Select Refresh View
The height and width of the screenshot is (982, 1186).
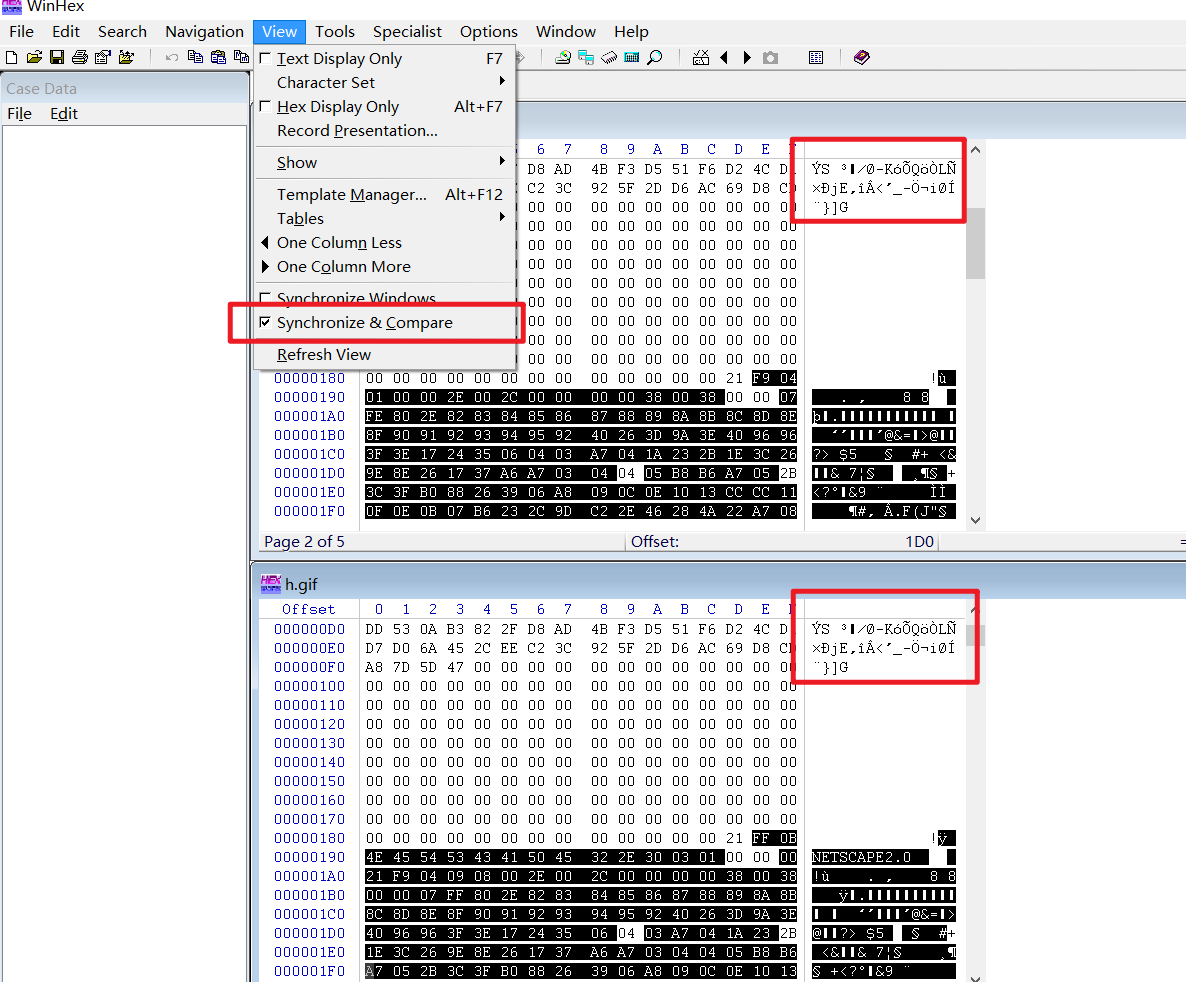click(x=384, y=355)
